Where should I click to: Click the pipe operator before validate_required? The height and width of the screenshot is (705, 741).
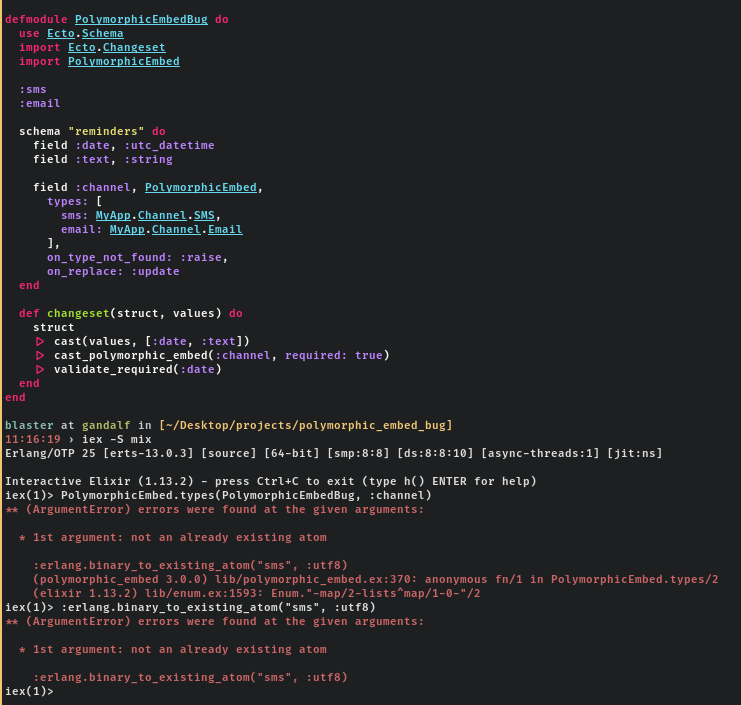tap(40, 370)
